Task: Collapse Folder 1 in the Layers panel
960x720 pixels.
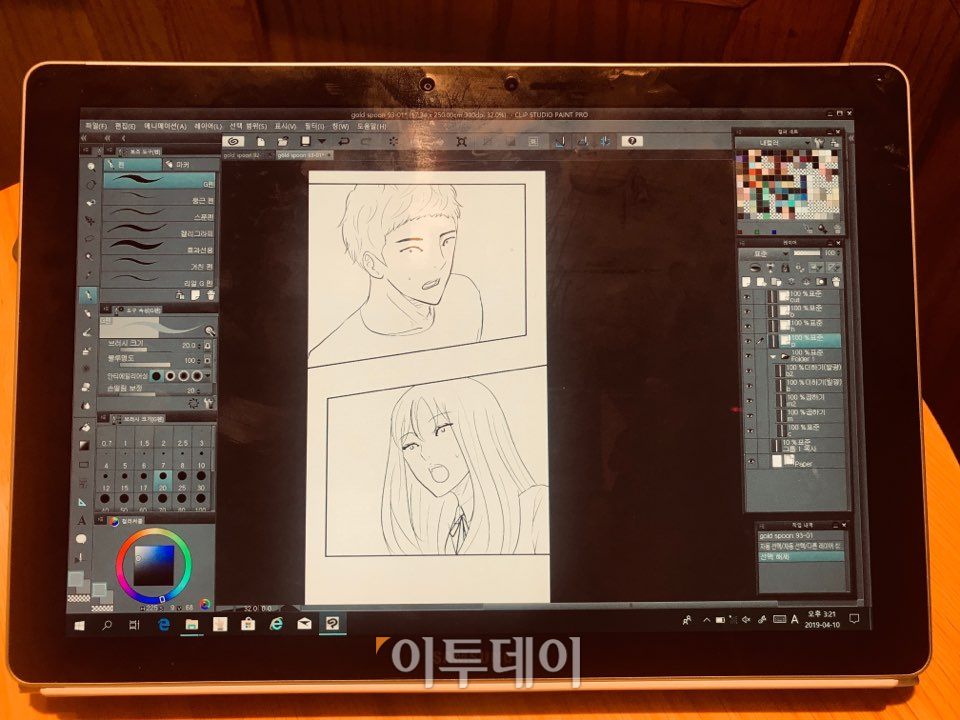Action: click(x=774, y=355)
